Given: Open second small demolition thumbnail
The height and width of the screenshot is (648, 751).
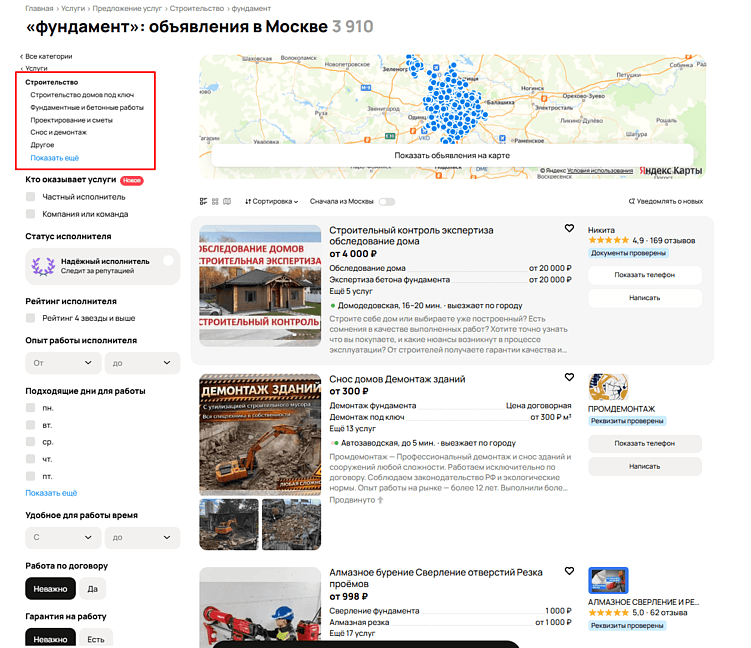Looking at the screenshot, I should pyautogui.click(x=292, y=524).
